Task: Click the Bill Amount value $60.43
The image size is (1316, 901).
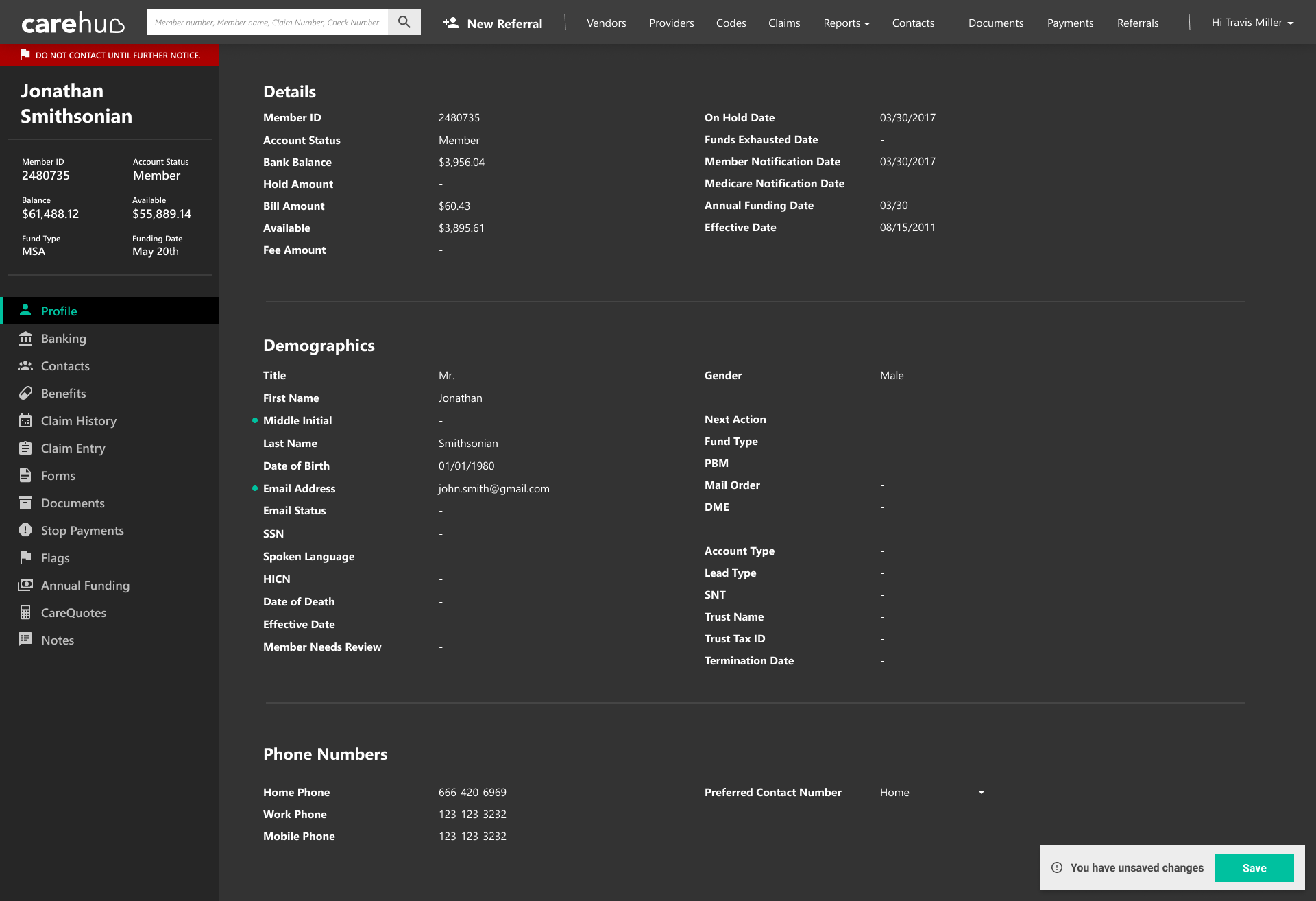Action: [x=454, y=206]
